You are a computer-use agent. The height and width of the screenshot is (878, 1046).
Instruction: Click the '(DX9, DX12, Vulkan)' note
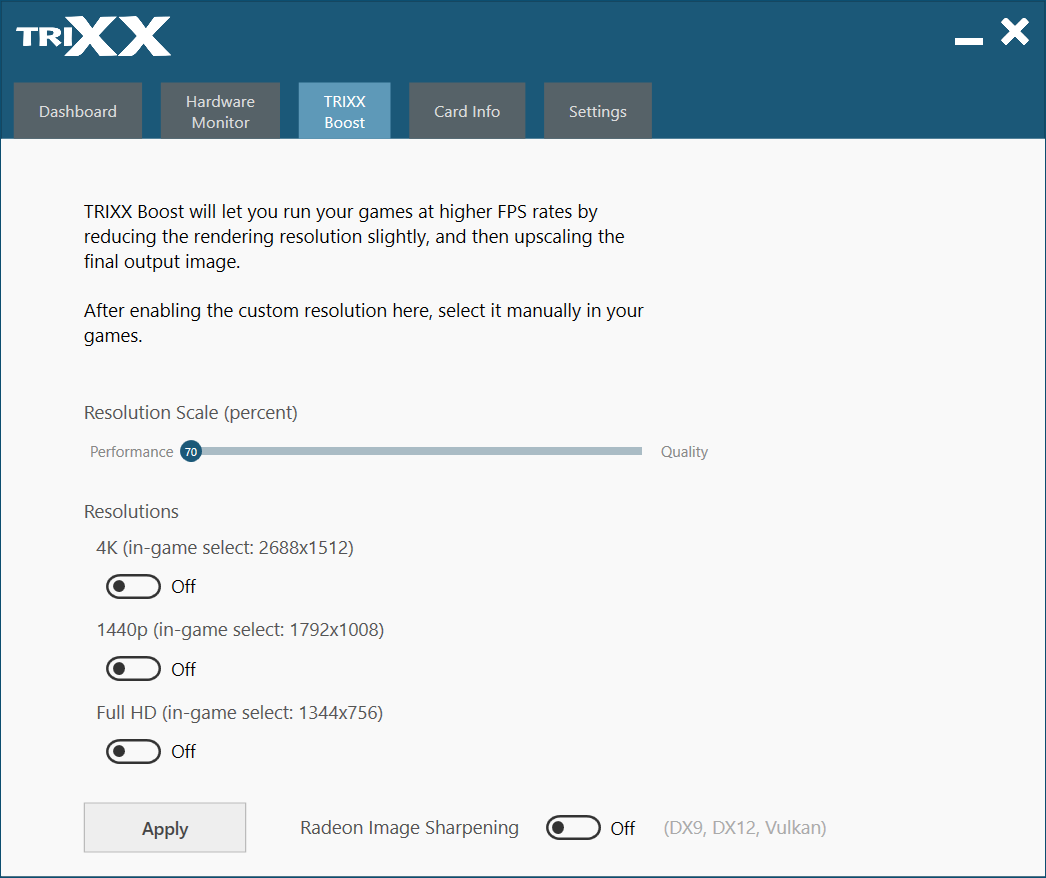point(745,828)
